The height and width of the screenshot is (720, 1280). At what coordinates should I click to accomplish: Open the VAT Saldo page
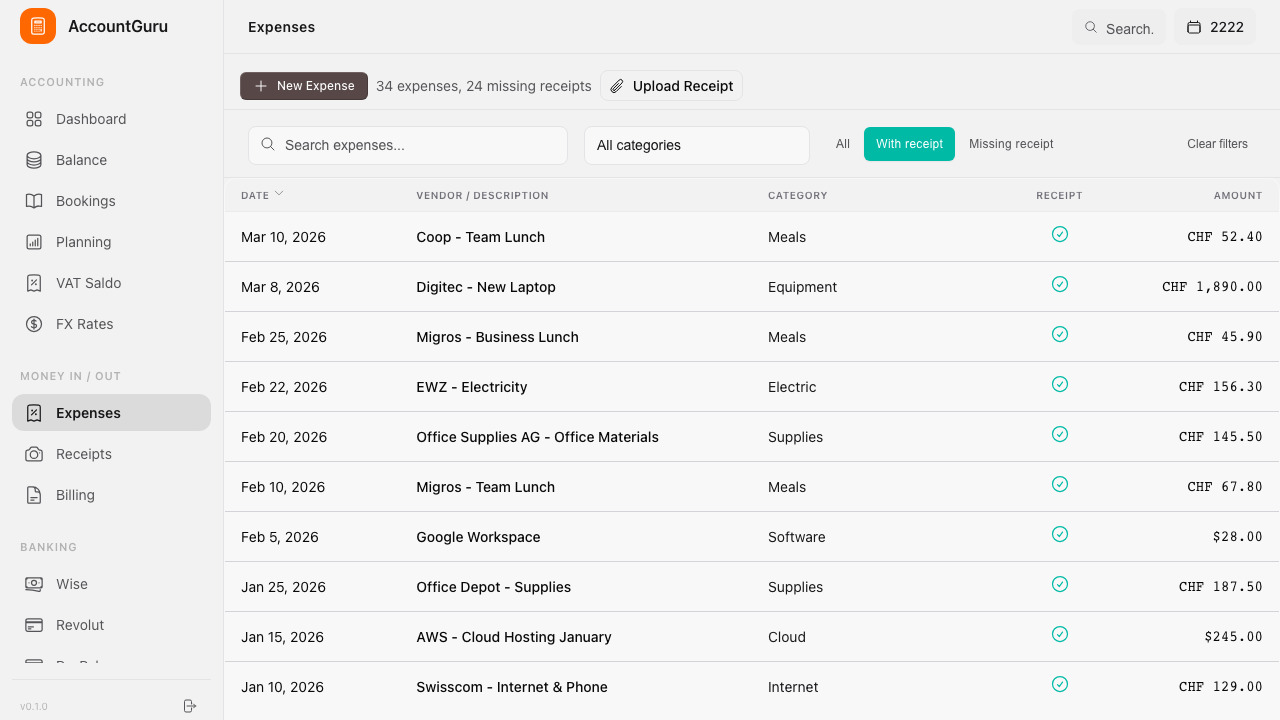pyautogui.click(x=111, y=283)
